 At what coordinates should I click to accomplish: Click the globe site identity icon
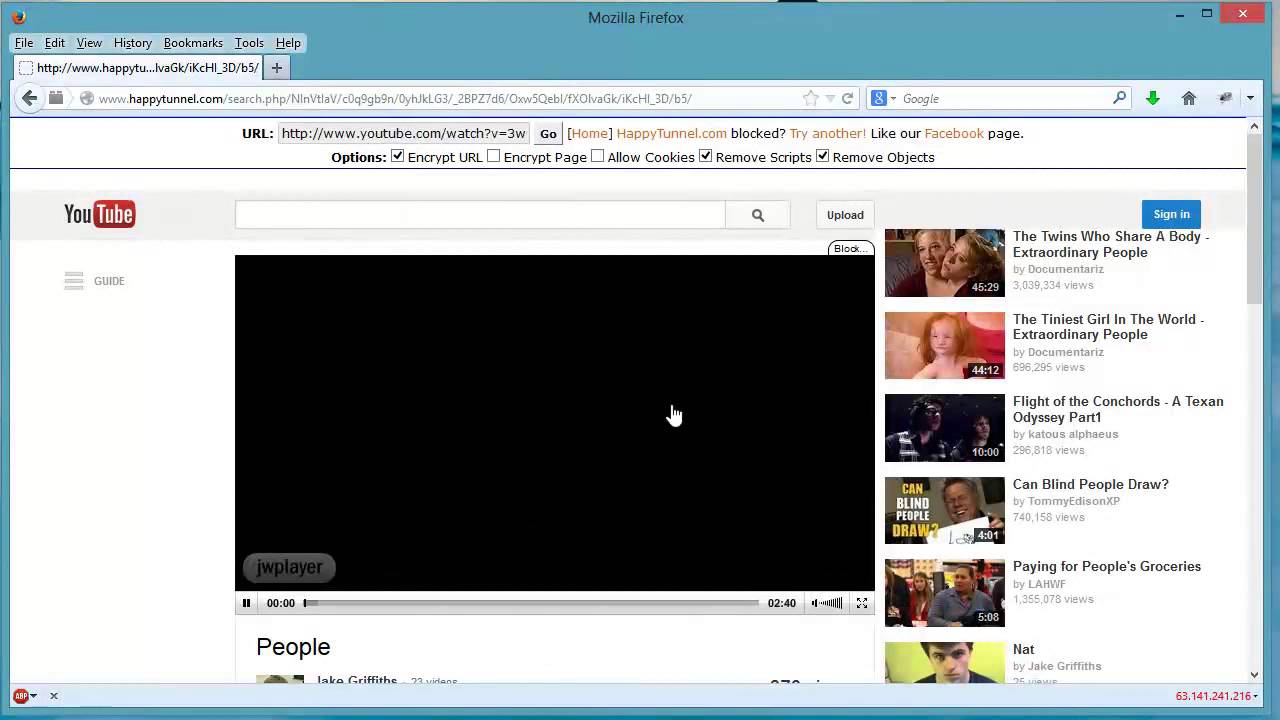[87, 99]
